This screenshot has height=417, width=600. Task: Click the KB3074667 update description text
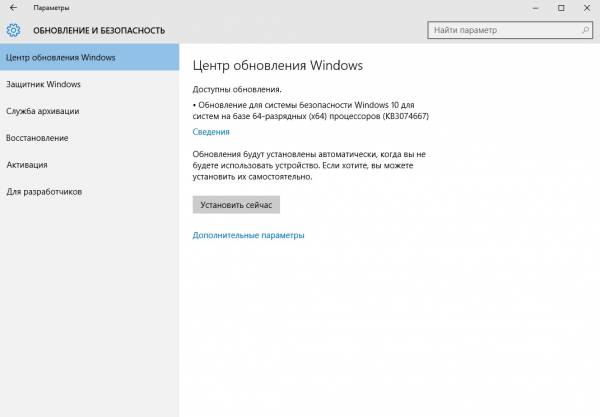tap(311, 111)
